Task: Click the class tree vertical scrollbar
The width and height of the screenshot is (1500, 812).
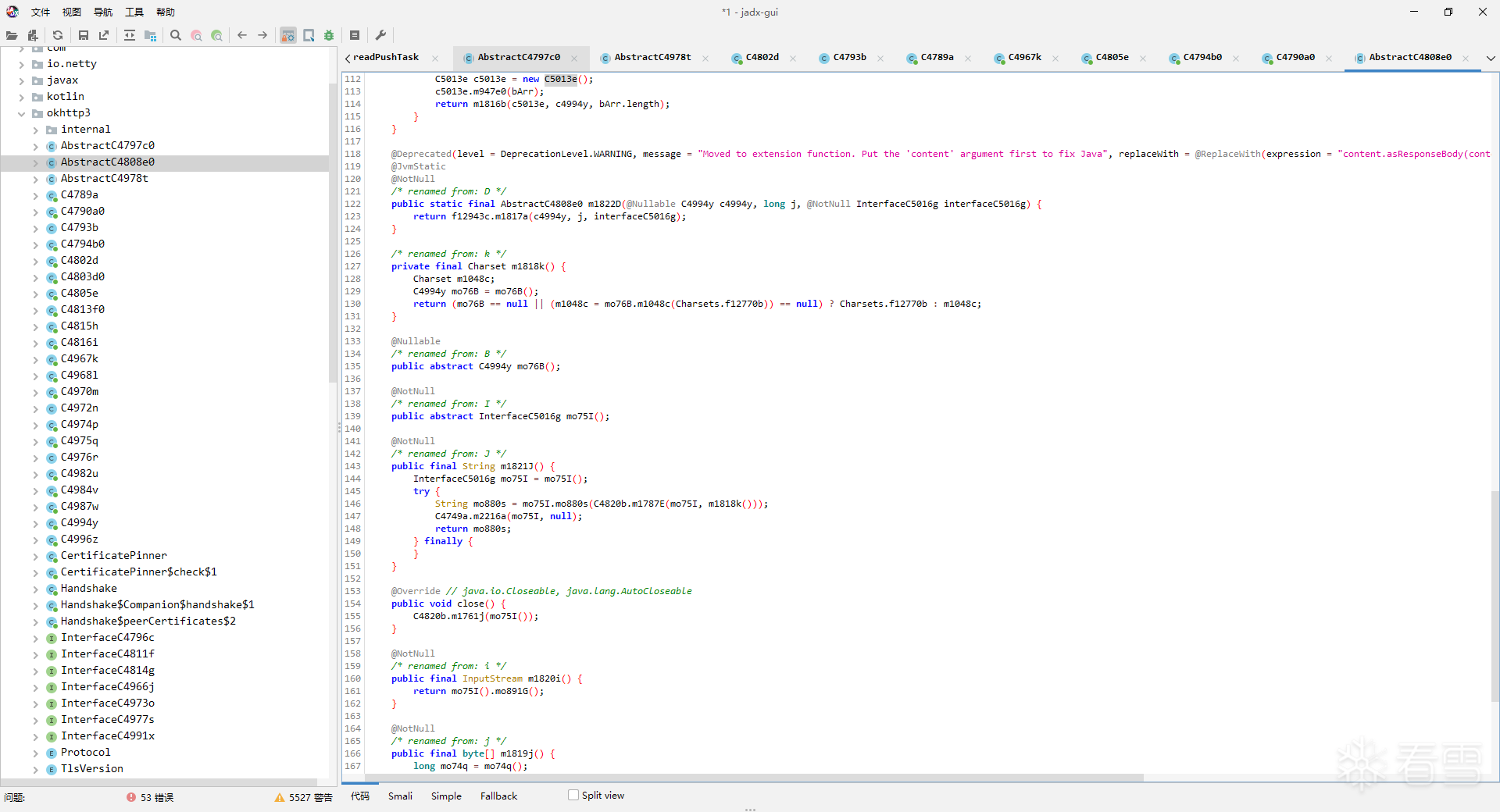Action: point(333,234)
